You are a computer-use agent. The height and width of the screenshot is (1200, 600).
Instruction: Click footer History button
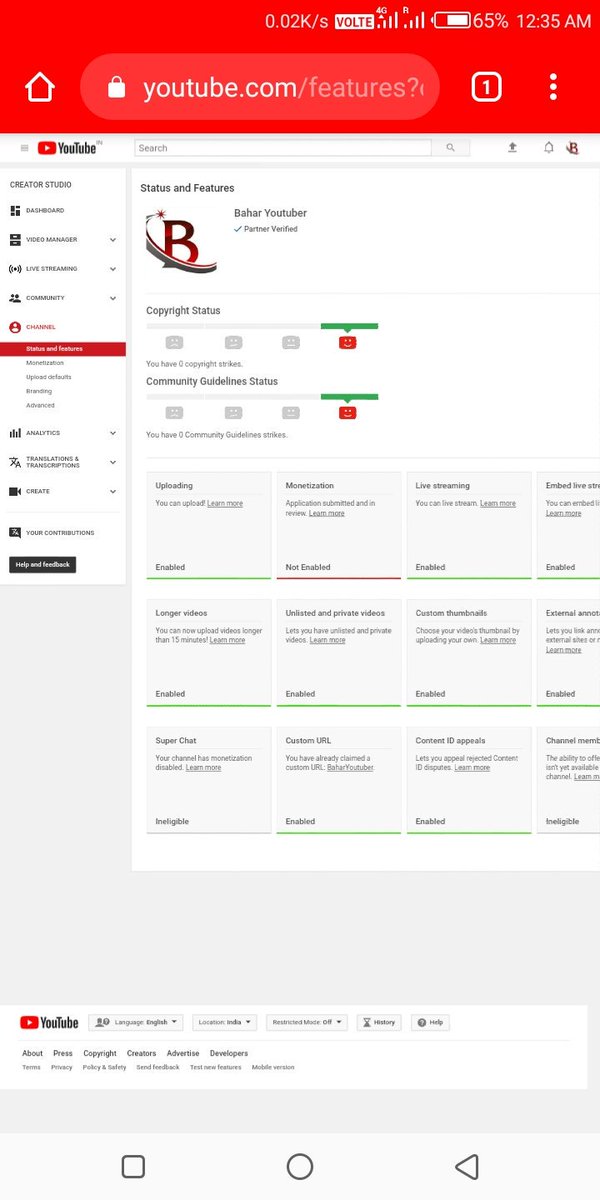(x=379, y=1022)
